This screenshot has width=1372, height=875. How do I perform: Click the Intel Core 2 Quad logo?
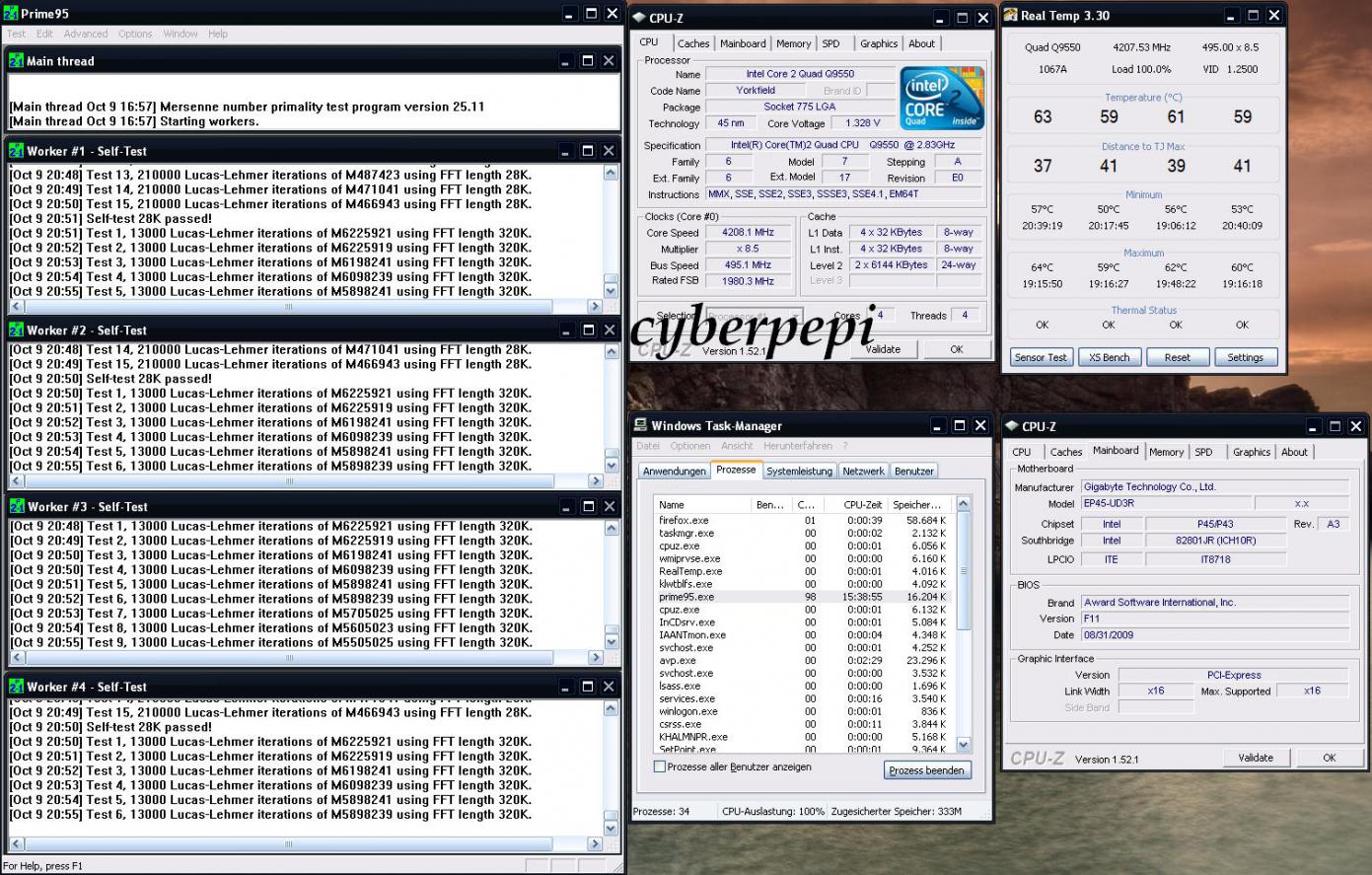941,98
